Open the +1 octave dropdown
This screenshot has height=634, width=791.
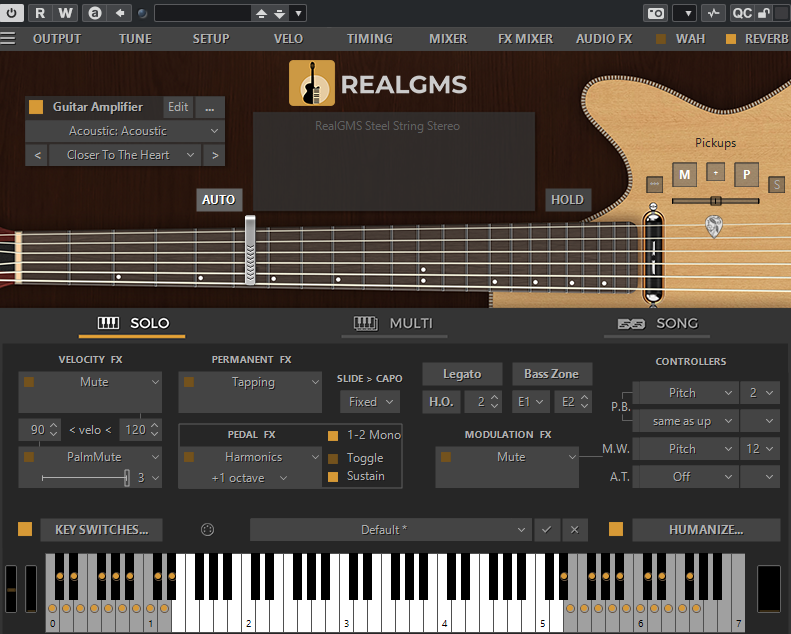249,478
